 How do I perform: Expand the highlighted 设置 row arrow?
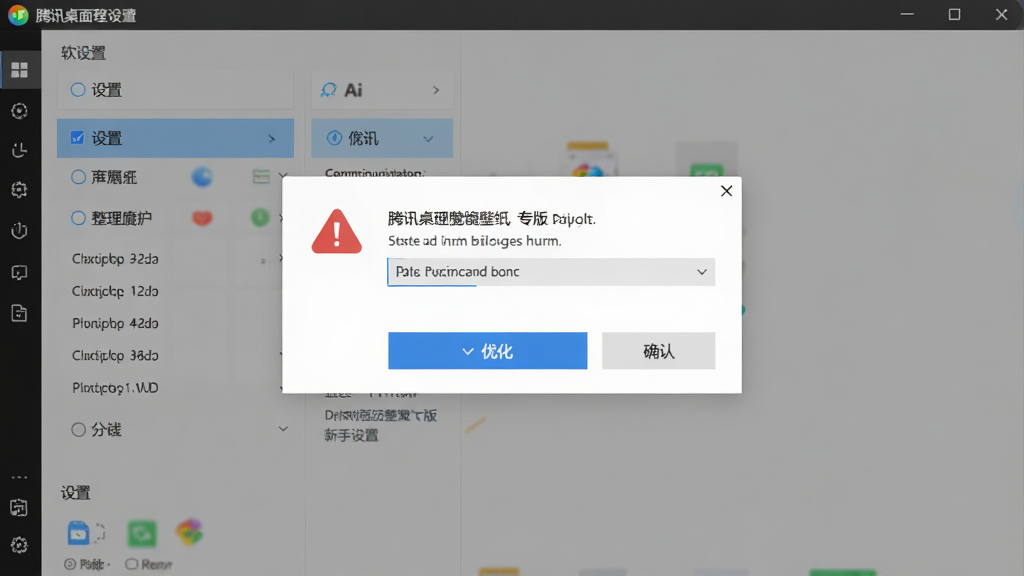click(x=272, y=138)
